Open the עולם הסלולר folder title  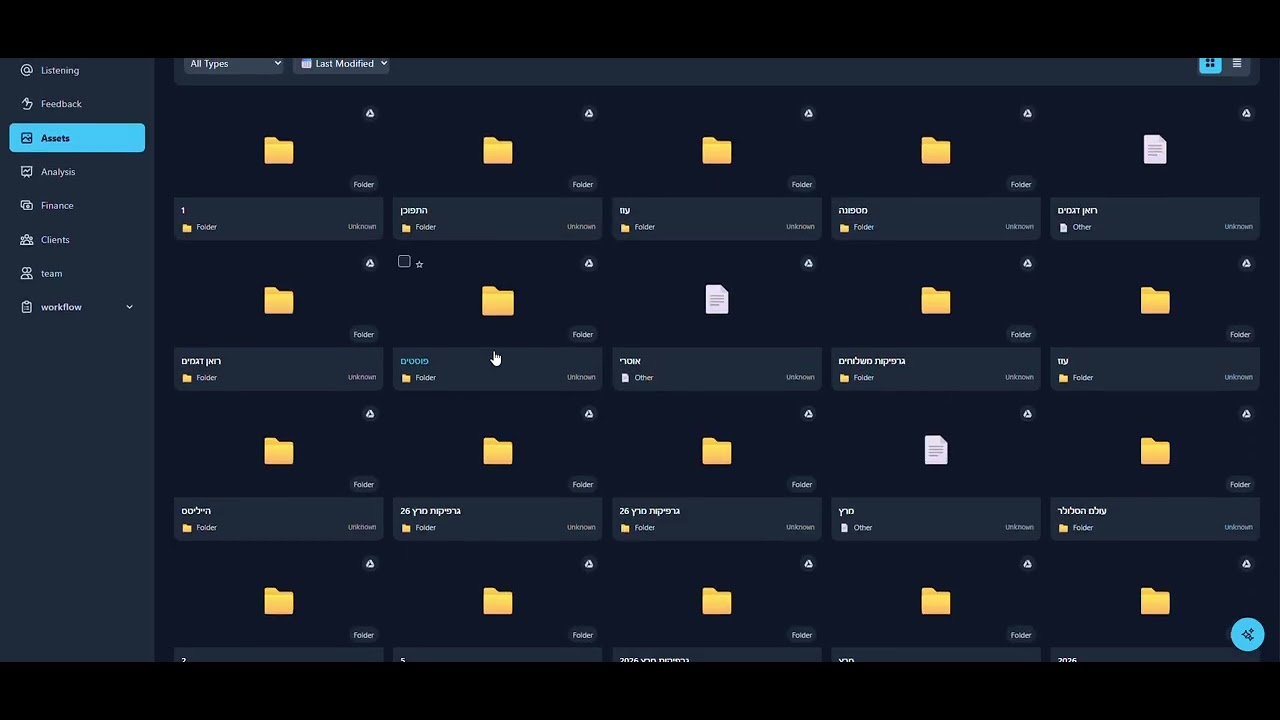tap(1082, 511)
